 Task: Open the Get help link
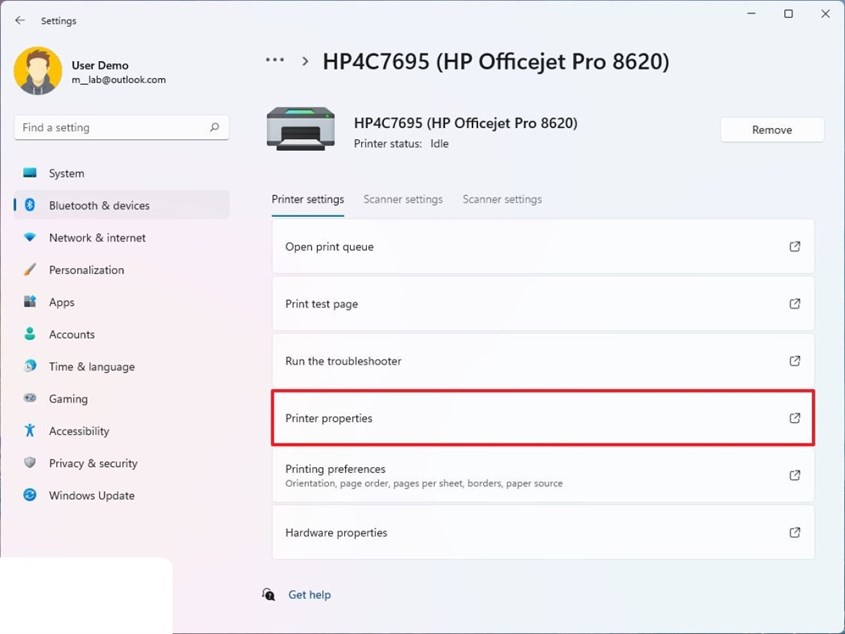309,594
